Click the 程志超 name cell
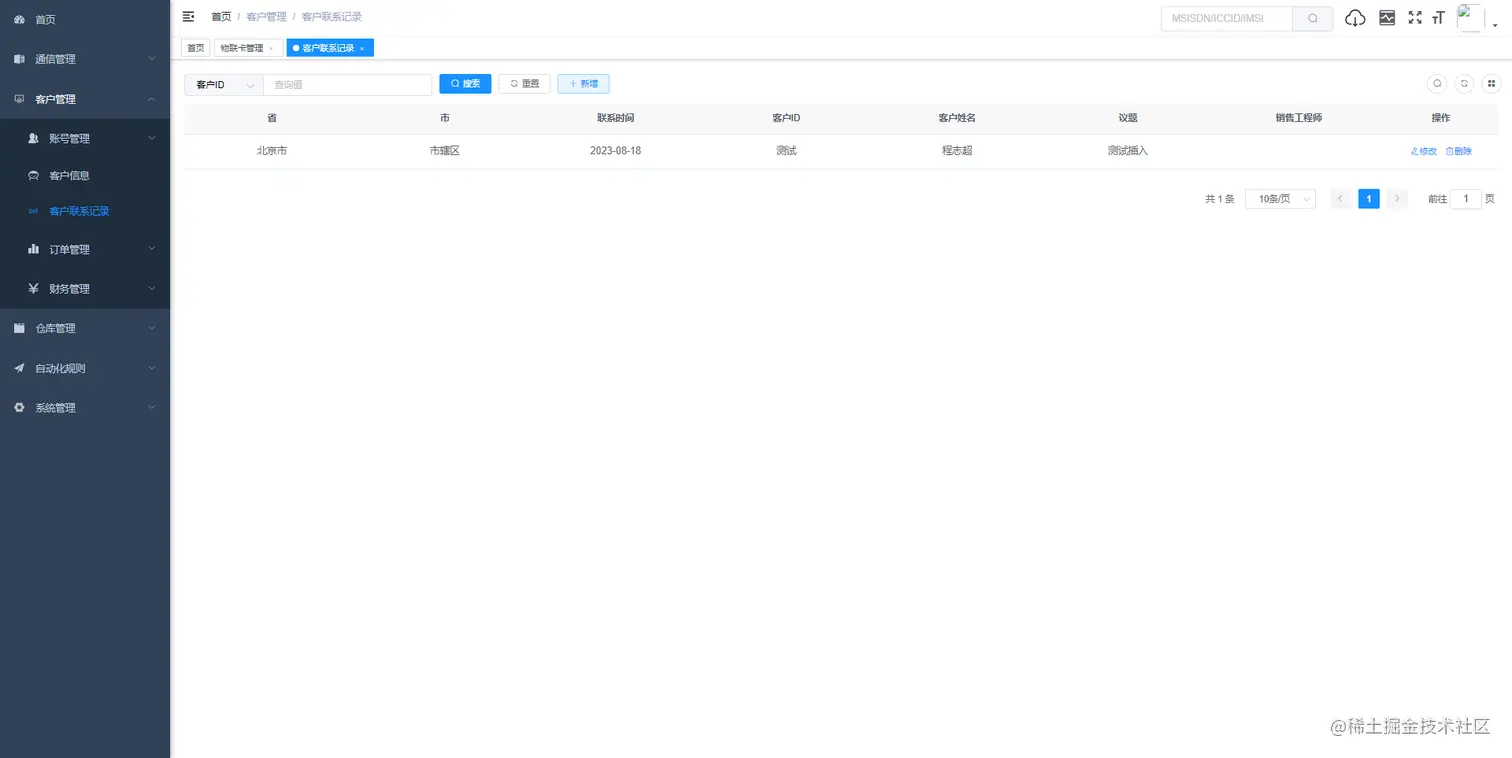The image size is (1512, 758). [957, 151]
